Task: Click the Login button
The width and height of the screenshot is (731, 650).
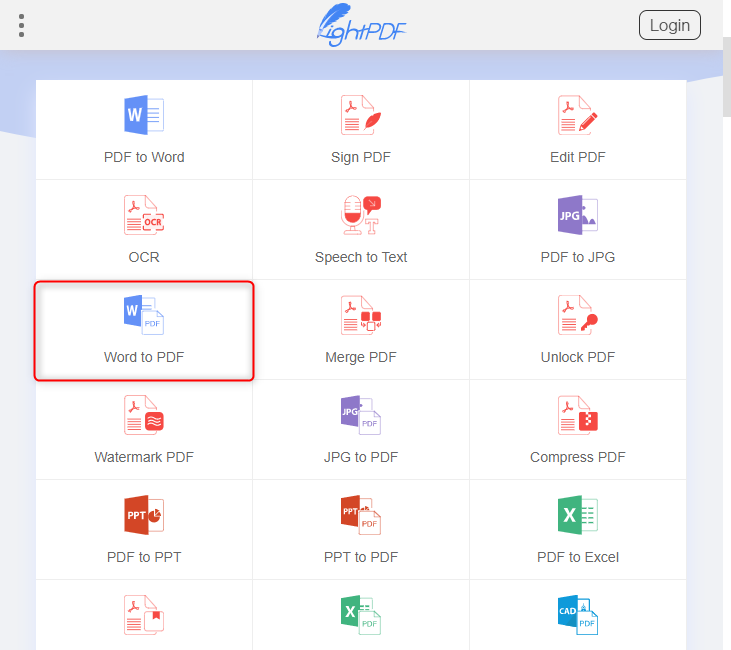Action: 669,25
